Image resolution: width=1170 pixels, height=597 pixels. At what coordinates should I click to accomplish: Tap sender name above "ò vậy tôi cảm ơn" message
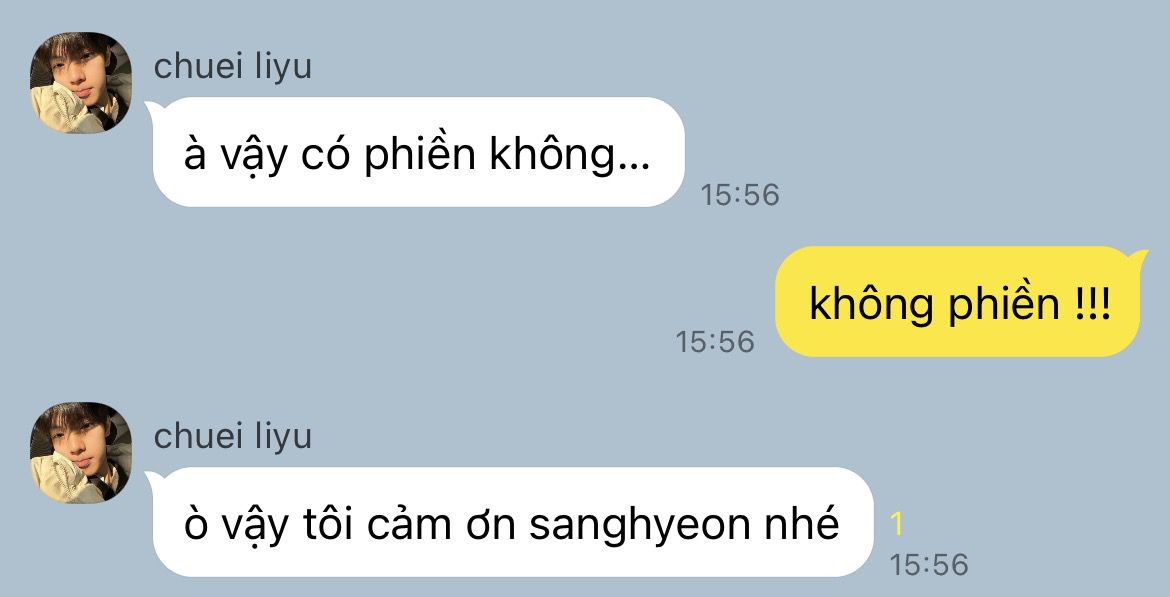coord(233,437)
